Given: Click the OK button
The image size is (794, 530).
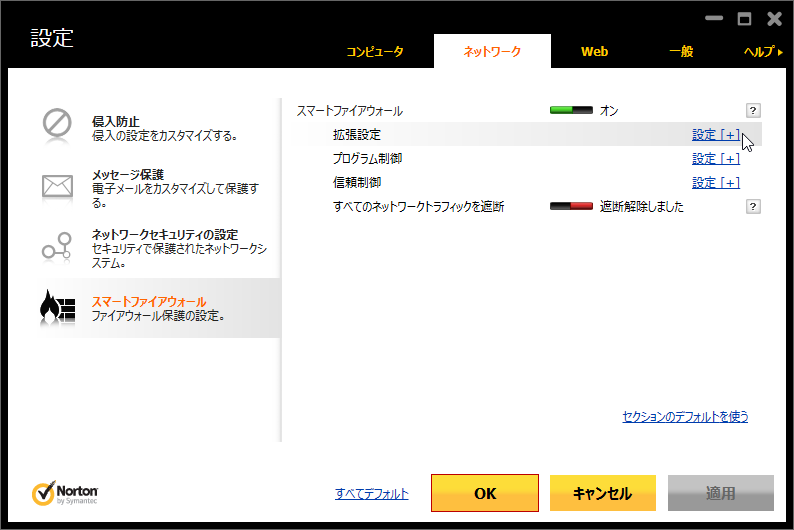Looking at the screenshot, I should click(485, 493).
